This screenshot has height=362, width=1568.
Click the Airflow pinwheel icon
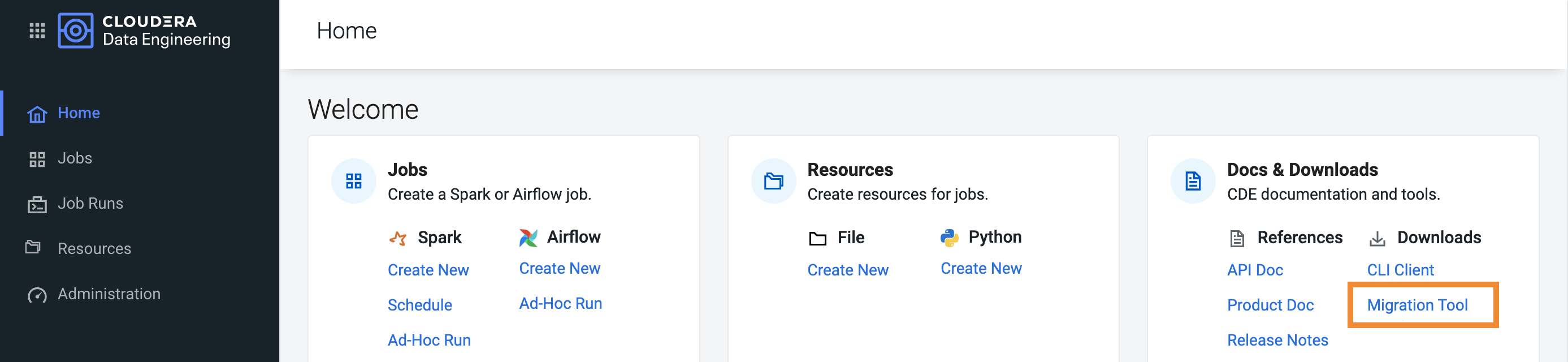click(x=529, y=237)
